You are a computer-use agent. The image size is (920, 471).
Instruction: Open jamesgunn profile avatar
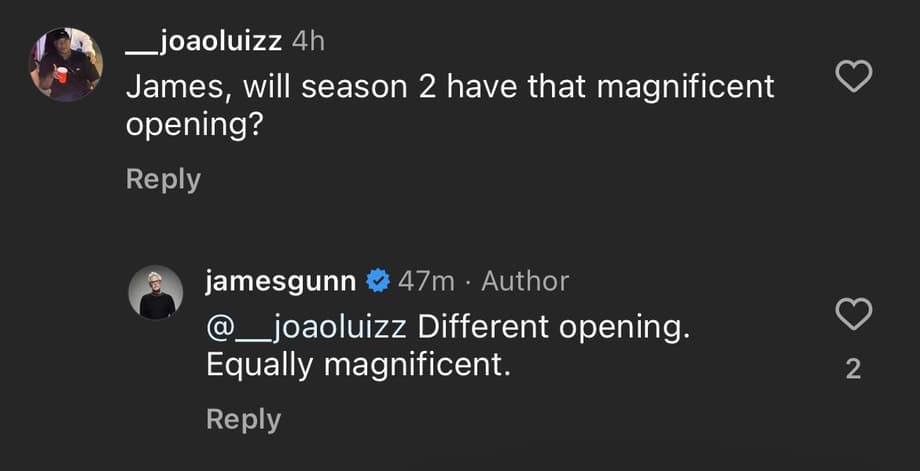click(x=156, y=293)
